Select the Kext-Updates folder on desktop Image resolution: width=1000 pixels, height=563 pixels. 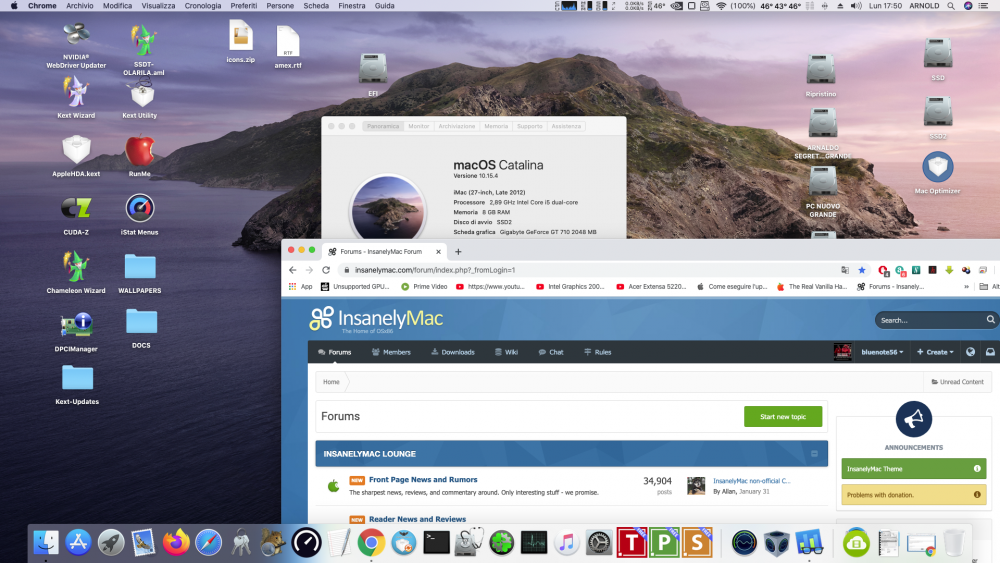[77, 377]
